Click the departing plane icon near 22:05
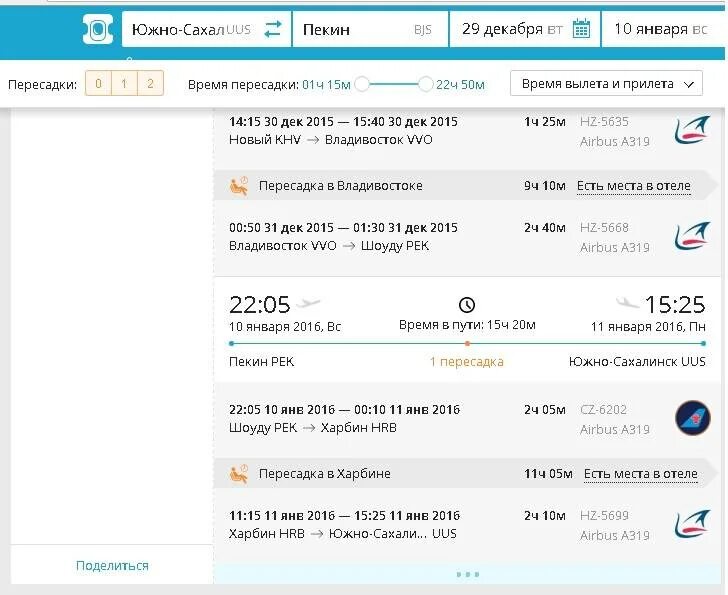The image size is (728, 595). [308, 304]
